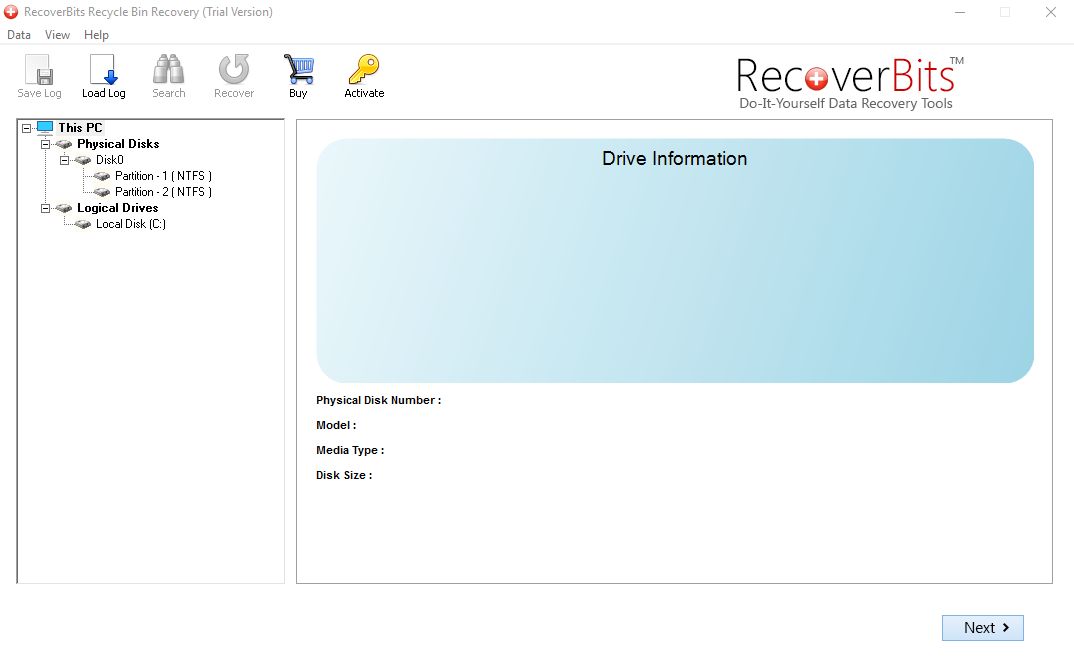Open the Search binoculars icon
Image resolution: width=1074 pixels, height=664 pixels.
[168, 70]
